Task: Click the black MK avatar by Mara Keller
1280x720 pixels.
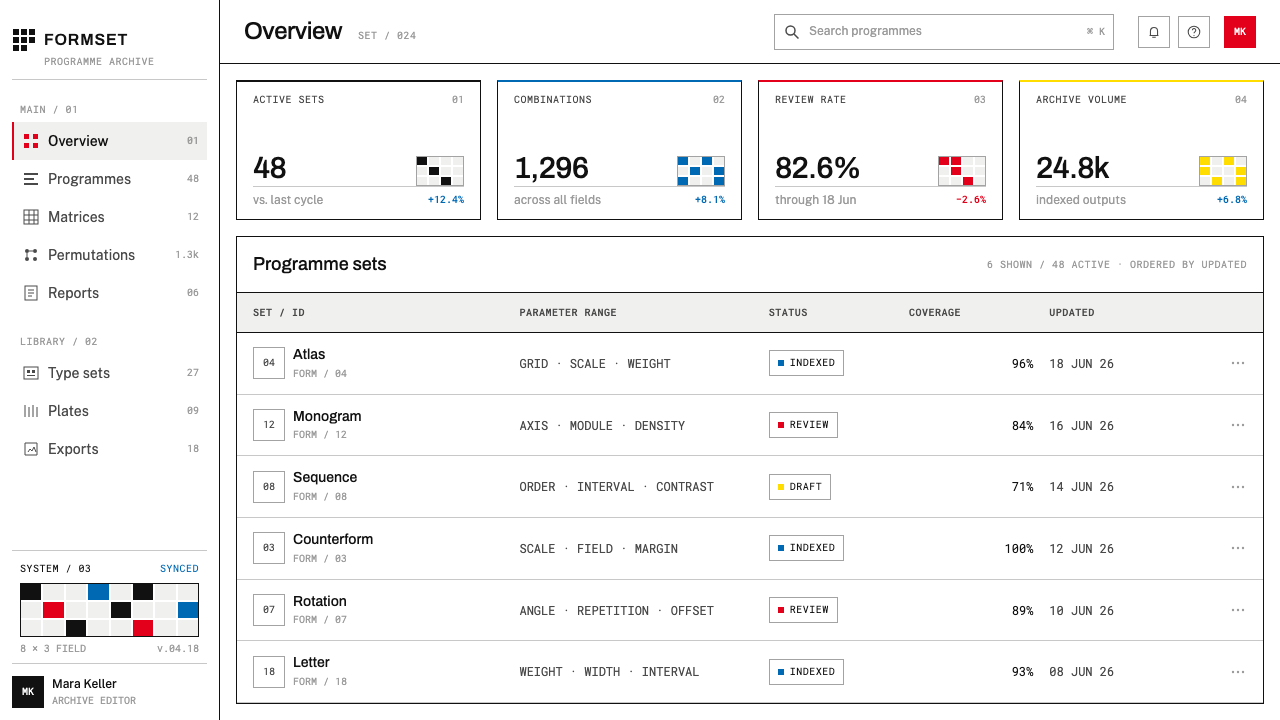Action: [28, 692]
